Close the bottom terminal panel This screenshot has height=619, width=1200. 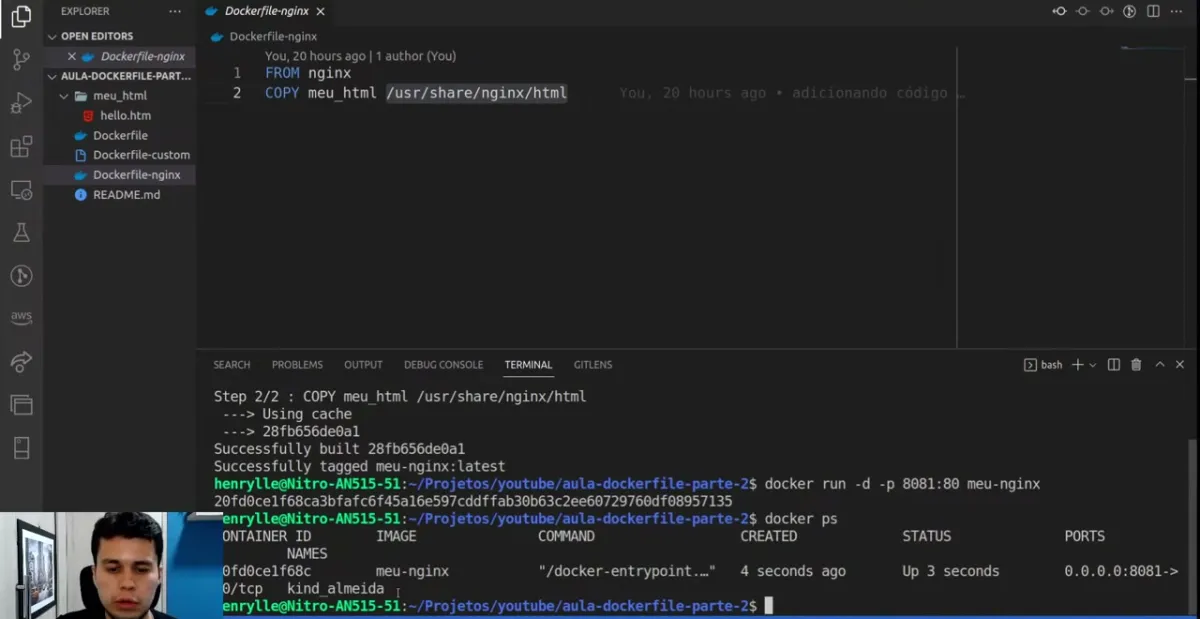[x=1181, y=365]
